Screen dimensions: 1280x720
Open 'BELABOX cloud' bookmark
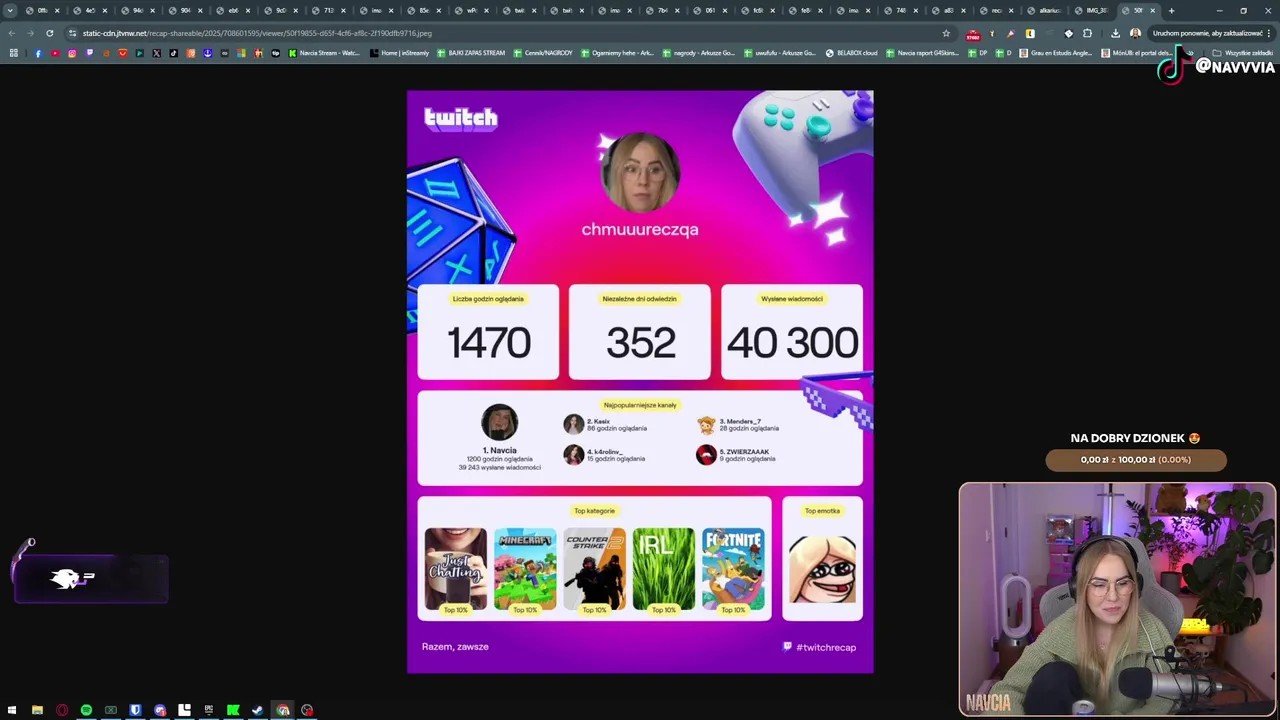851,53
